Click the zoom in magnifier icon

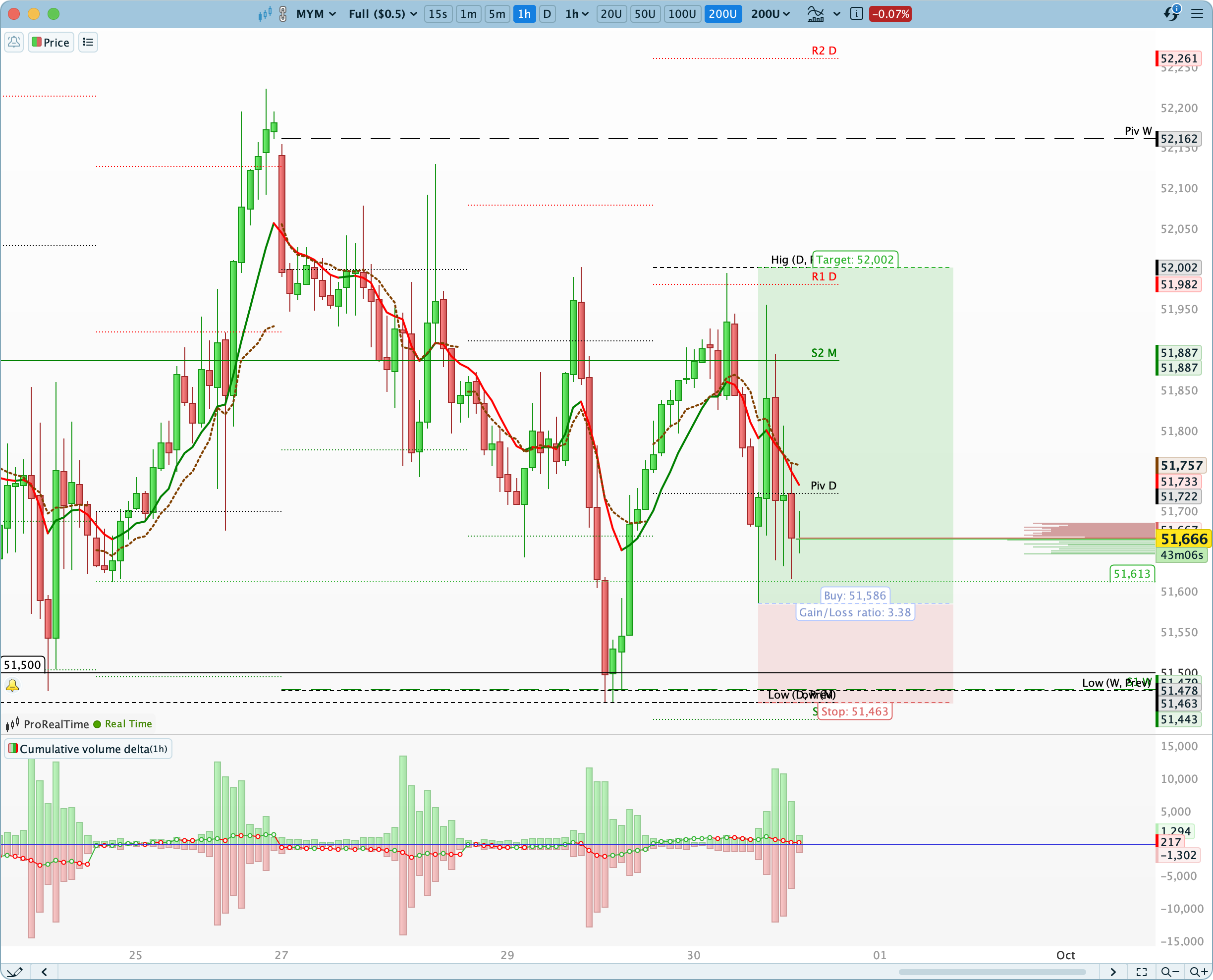pyautogui.click(x=1198, y=972)
